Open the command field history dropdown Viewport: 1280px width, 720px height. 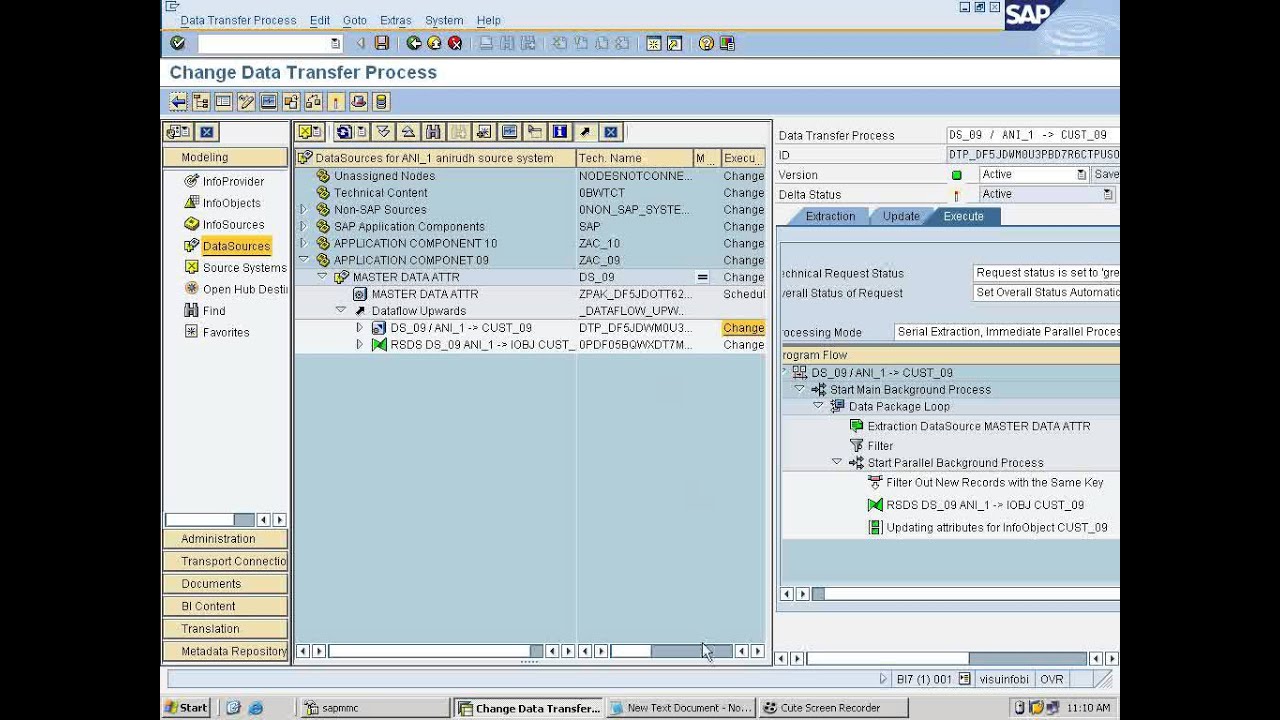coord(335,43)
